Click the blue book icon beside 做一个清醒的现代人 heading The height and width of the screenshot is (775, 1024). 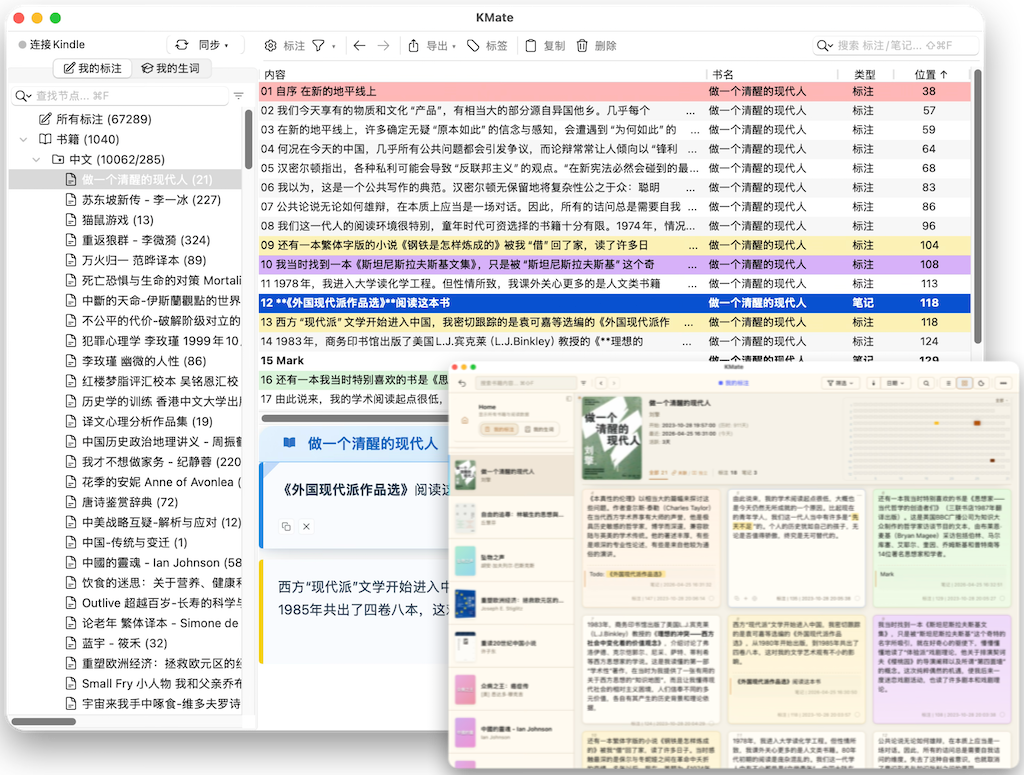(x=289, y=443)
